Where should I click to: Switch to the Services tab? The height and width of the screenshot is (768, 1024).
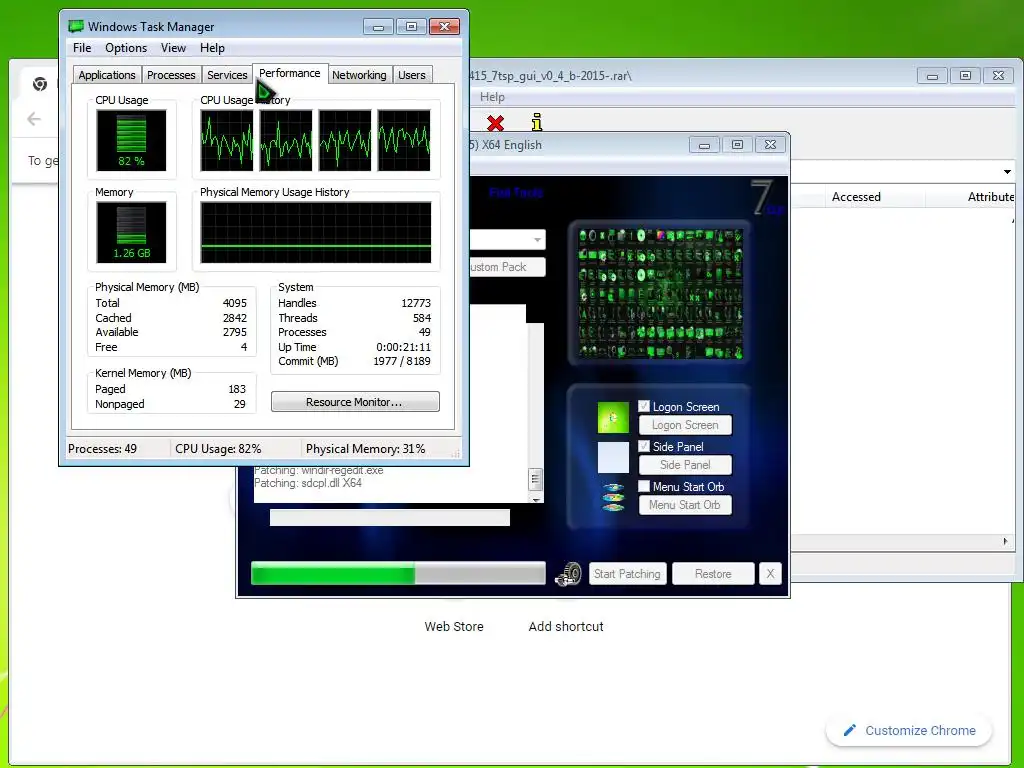point(227,75)
